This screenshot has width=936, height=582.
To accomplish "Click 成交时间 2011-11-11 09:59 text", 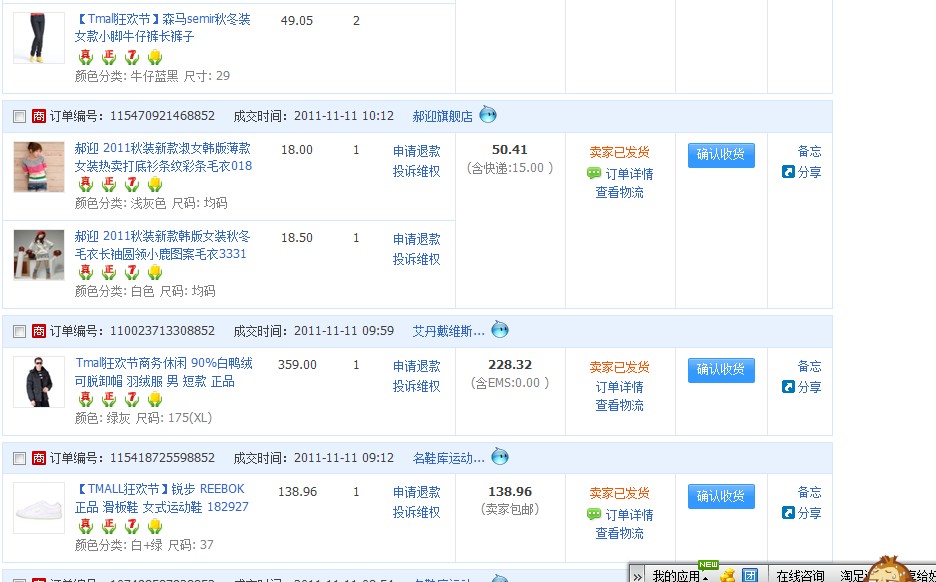I will point(313,331).
